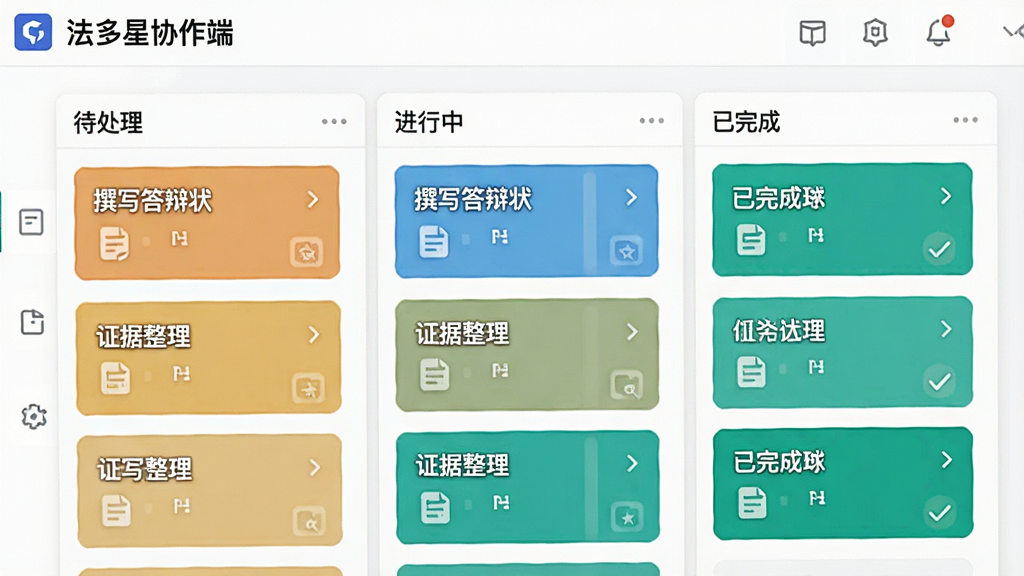Click document icon on yellow 证据整理 card in 待处理

pyautogui.click(x=116, y=378)
